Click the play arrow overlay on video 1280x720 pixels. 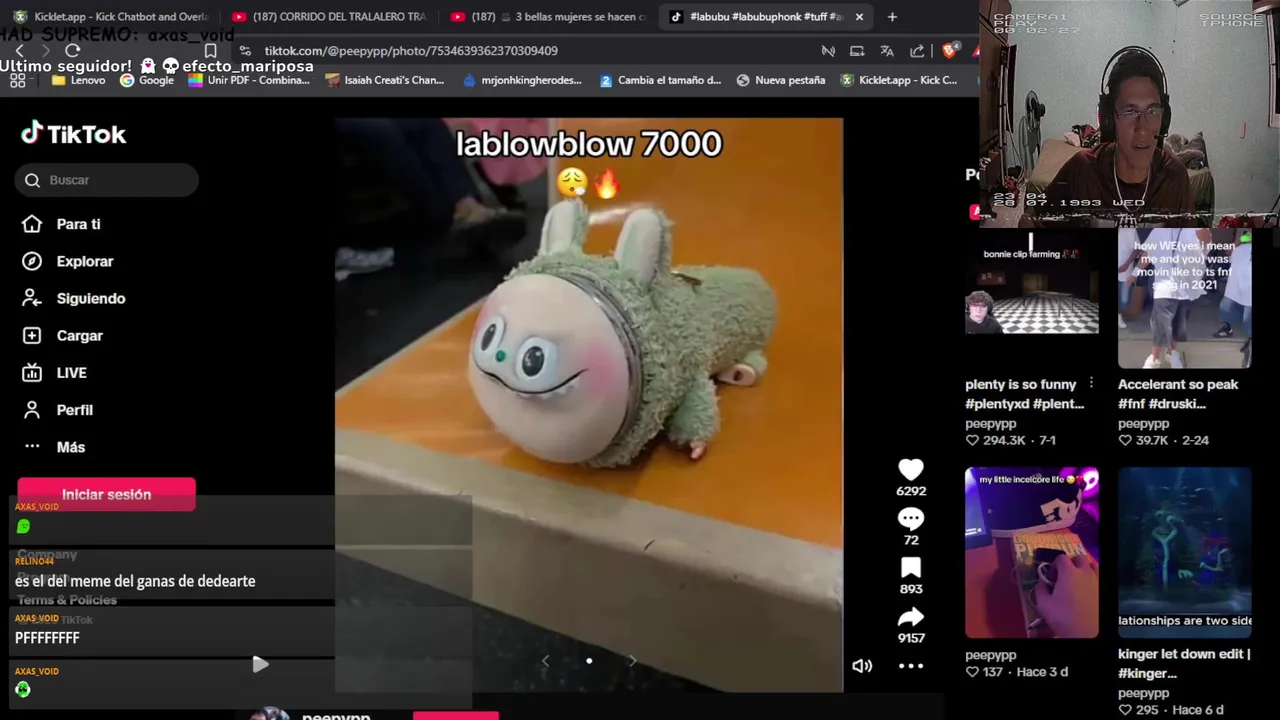point(260,664)
